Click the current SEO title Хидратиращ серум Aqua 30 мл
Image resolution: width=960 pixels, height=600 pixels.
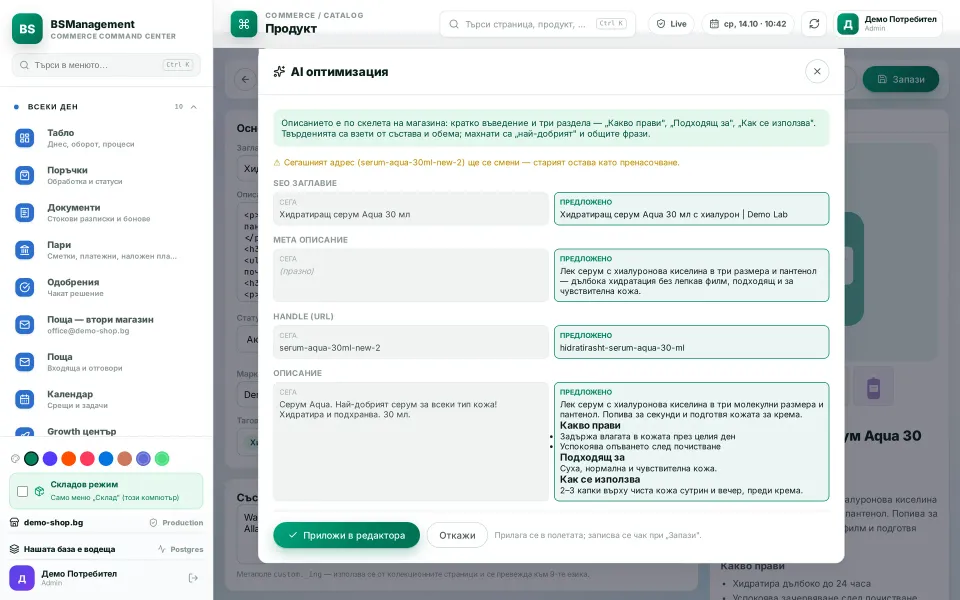[411, 209]
